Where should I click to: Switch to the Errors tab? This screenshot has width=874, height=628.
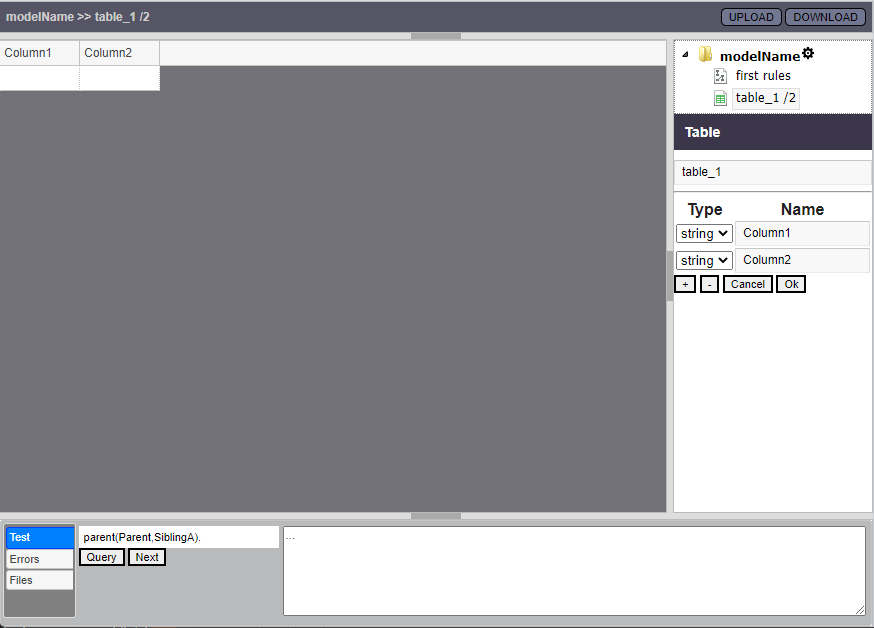point(40,559)
